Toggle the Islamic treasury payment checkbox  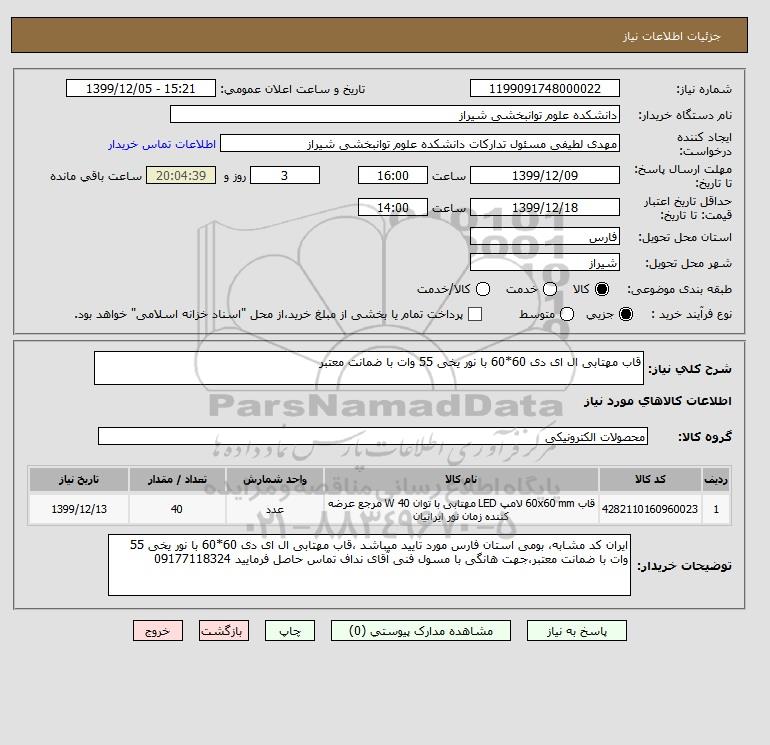pos(475,314)
